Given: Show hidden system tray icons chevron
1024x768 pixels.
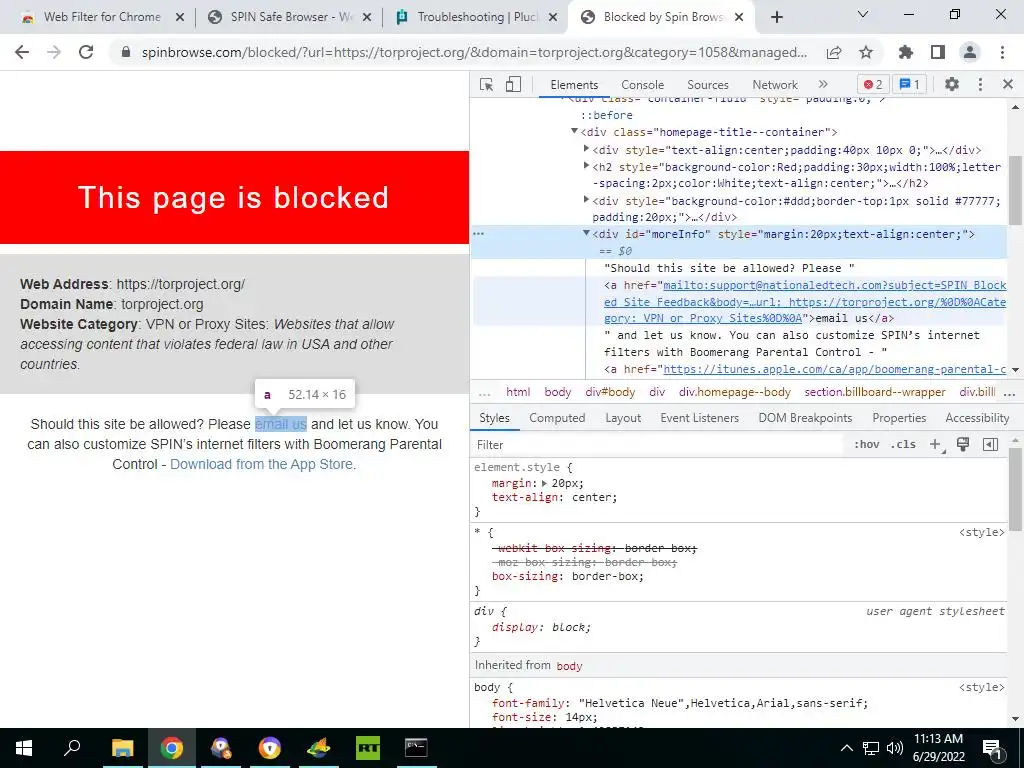Looking at the screenshot, I should tap(846, 748).
